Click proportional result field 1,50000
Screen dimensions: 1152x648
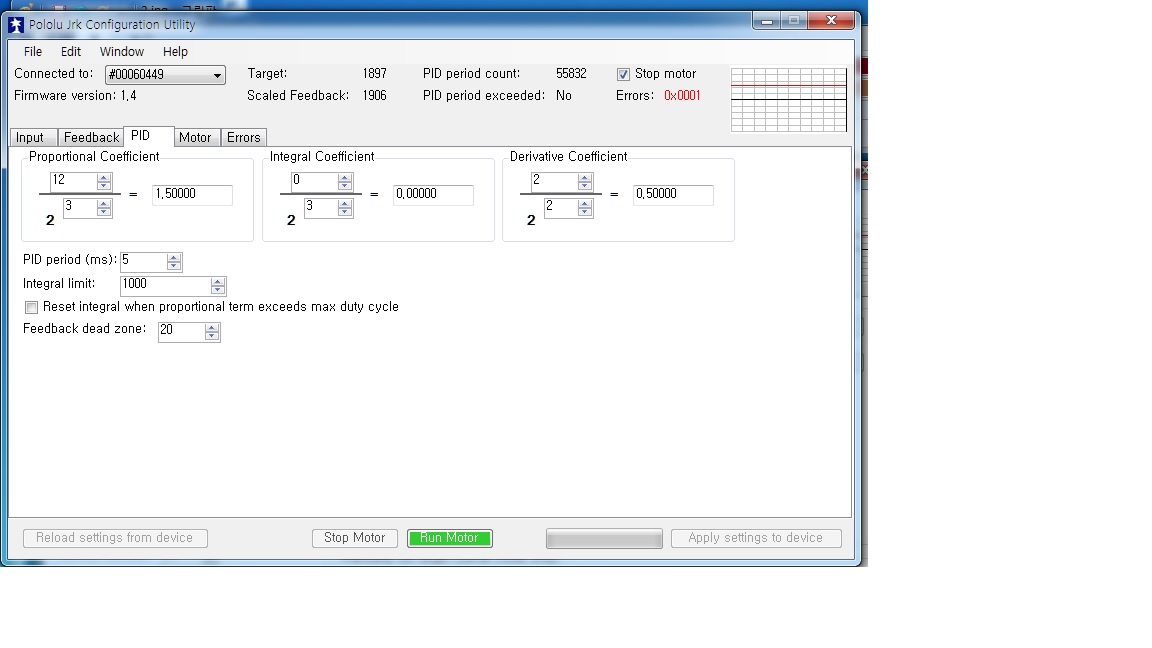tap(192, 194)
